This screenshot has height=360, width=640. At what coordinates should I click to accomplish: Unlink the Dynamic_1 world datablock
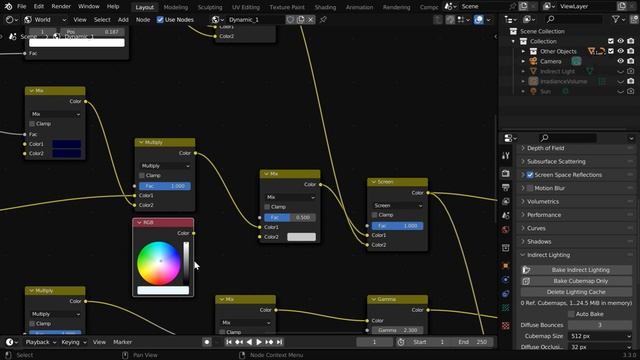311,20
